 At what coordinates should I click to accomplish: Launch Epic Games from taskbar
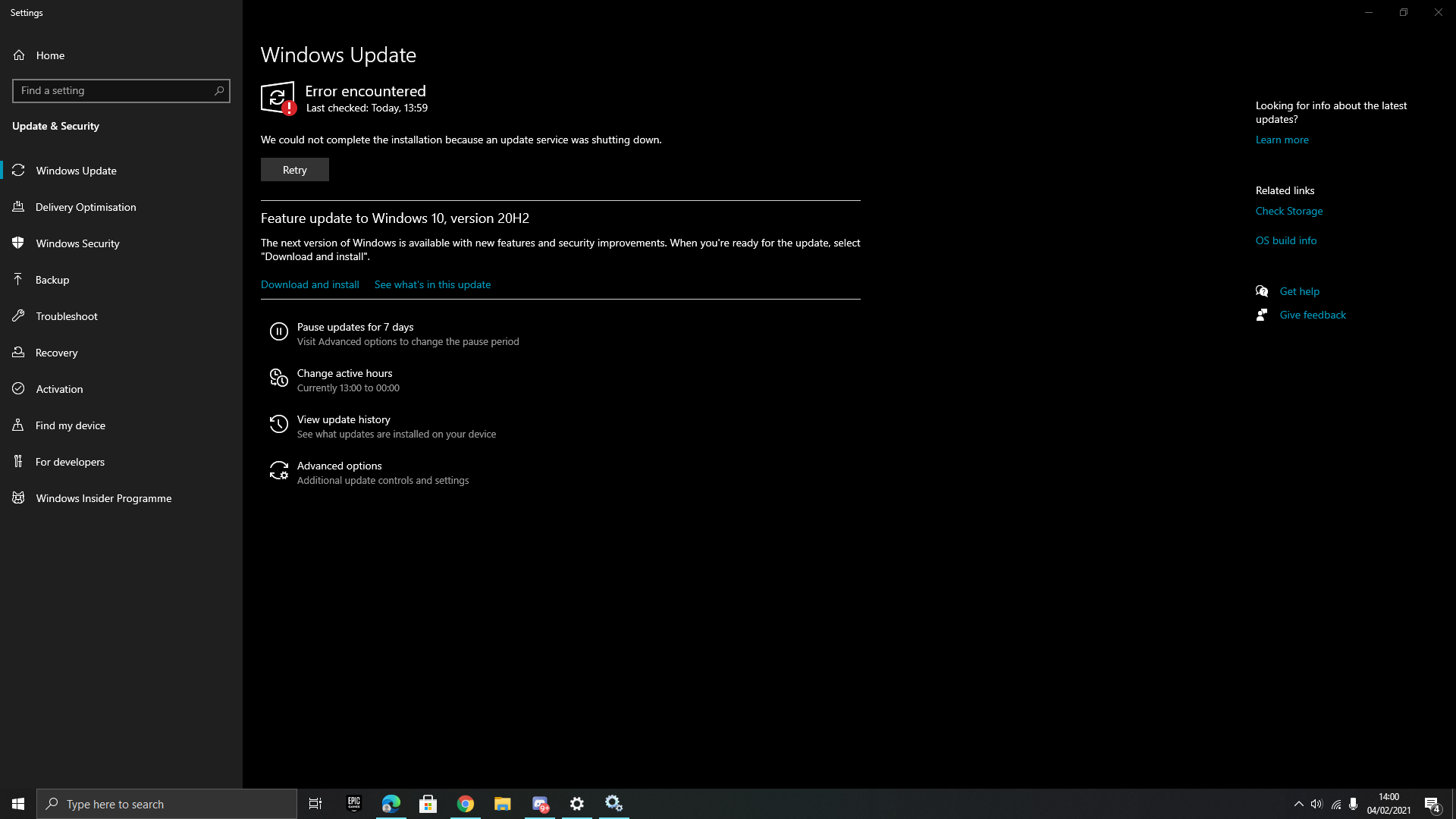click(354, 804)
